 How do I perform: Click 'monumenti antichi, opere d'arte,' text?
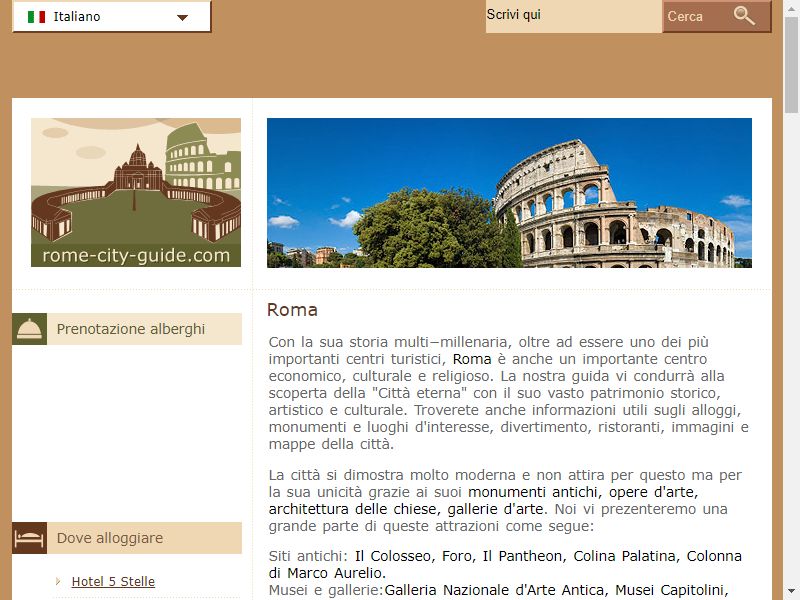coord(583,492)
